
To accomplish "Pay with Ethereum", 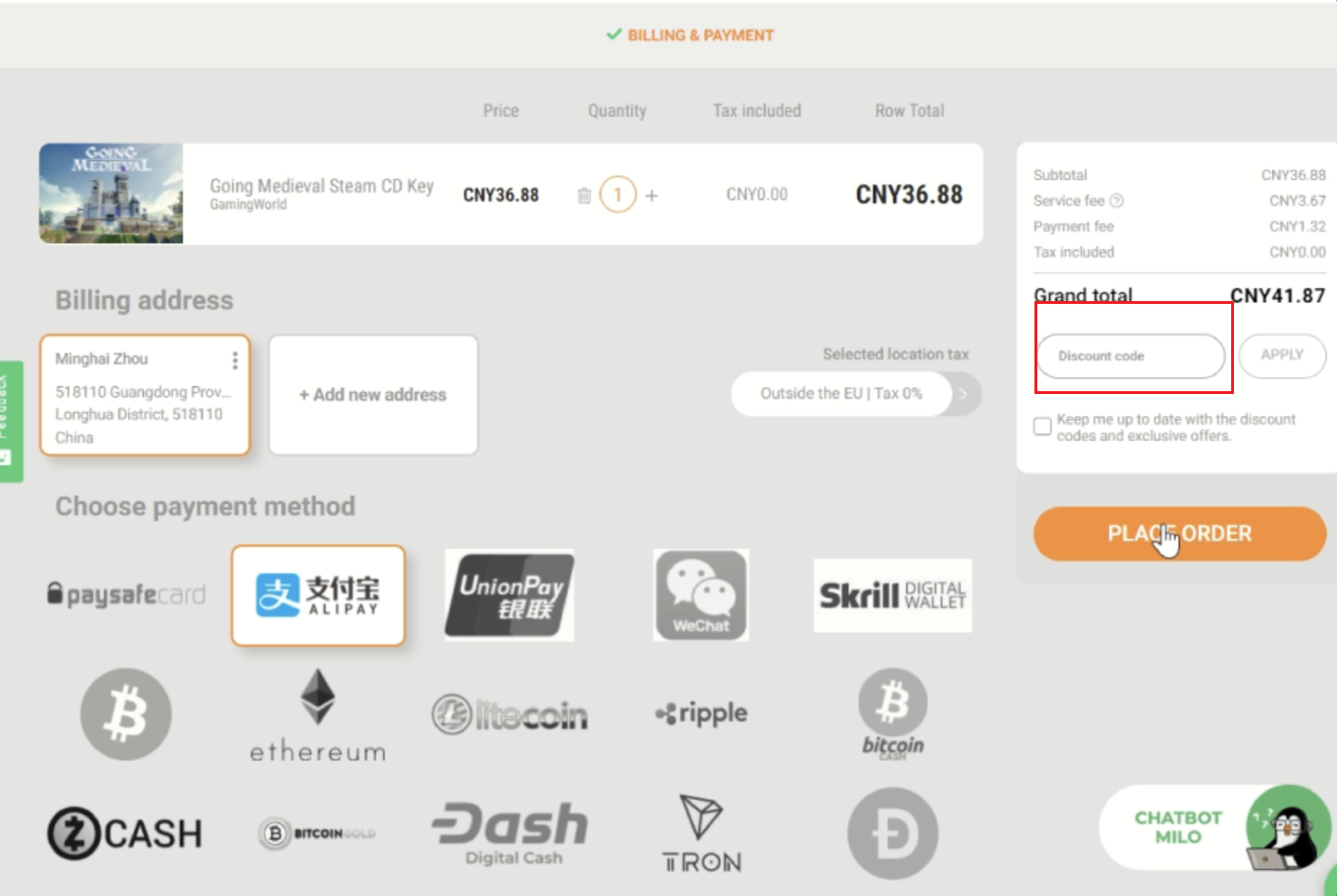I will click(x=318, y=714).
